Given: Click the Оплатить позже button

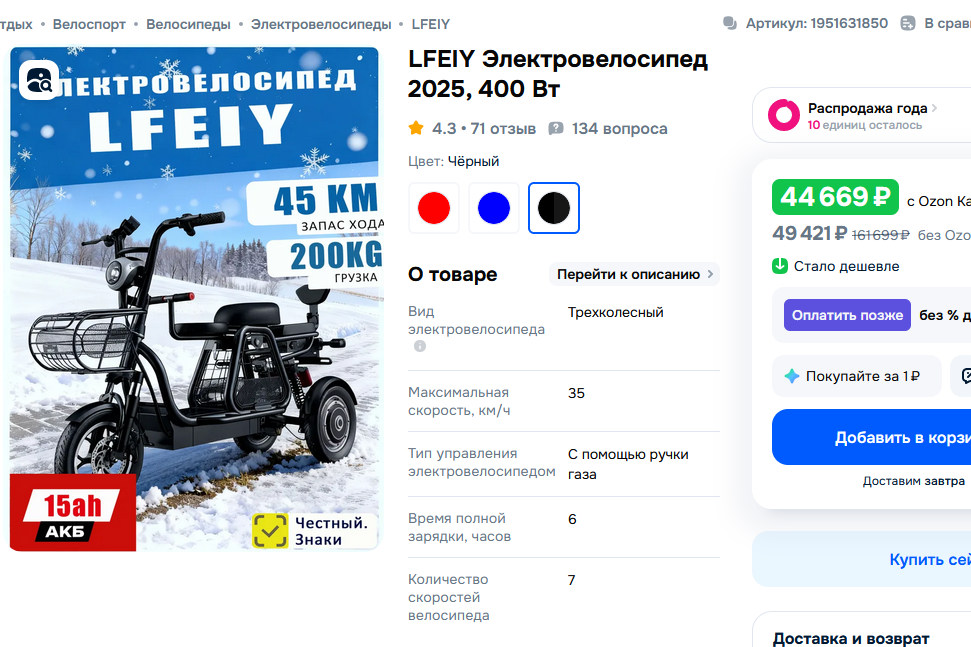Looking at the screenshot, I should [847, 315].
